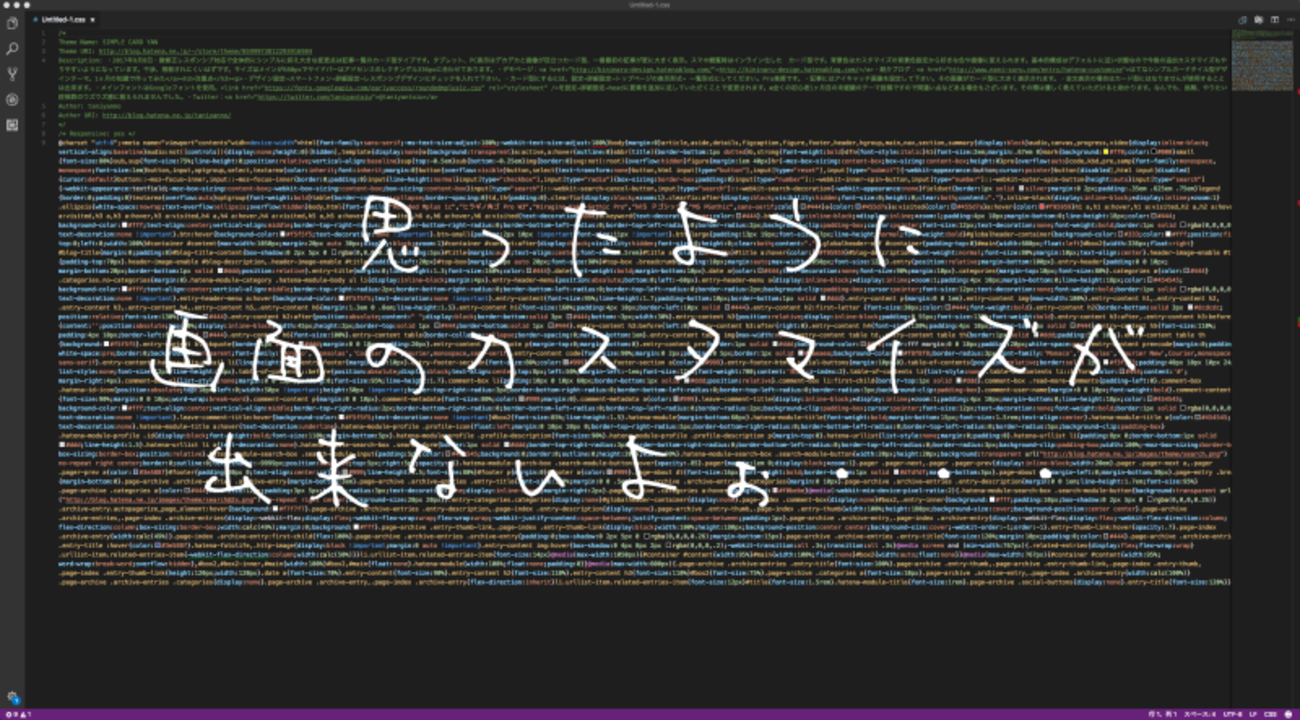This screenshot has height=720, width=1300.
Task: Change the CSS language mode
Action: pyautogui.click(x=1270, y=714)
